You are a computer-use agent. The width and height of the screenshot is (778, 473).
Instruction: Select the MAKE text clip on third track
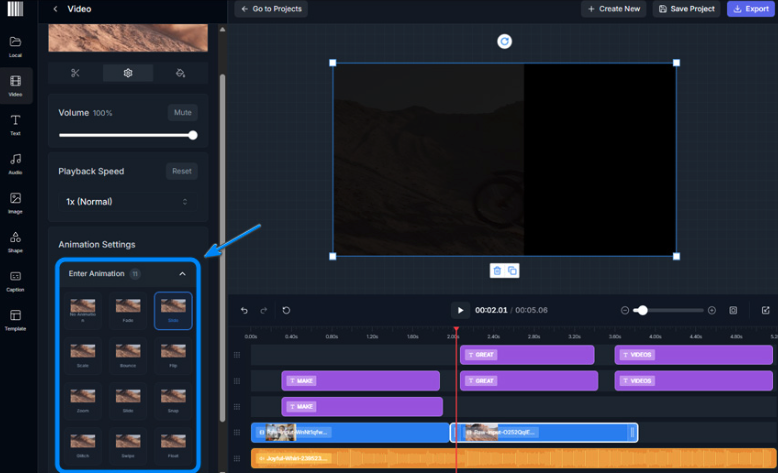click(362, 406)
